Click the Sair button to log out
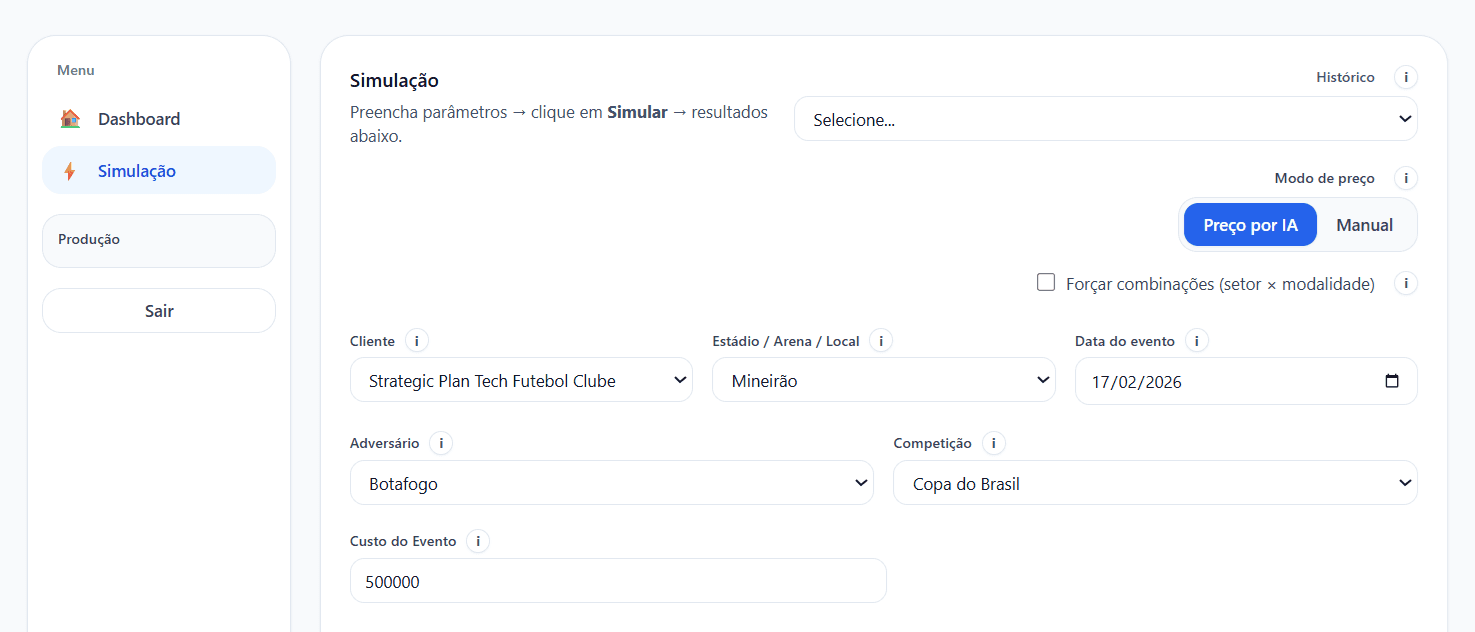The image size is (1475, 632). [x=158, y=310]
